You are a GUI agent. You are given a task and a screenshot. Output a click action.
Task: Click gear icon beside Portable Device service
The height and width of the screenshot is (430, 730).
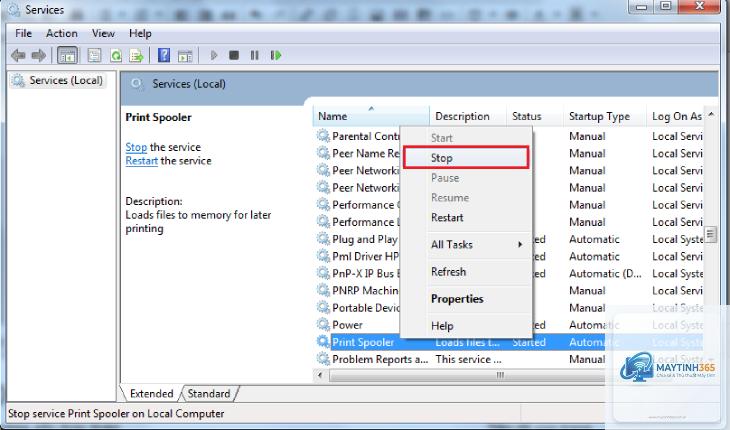(x=323, y=308)
